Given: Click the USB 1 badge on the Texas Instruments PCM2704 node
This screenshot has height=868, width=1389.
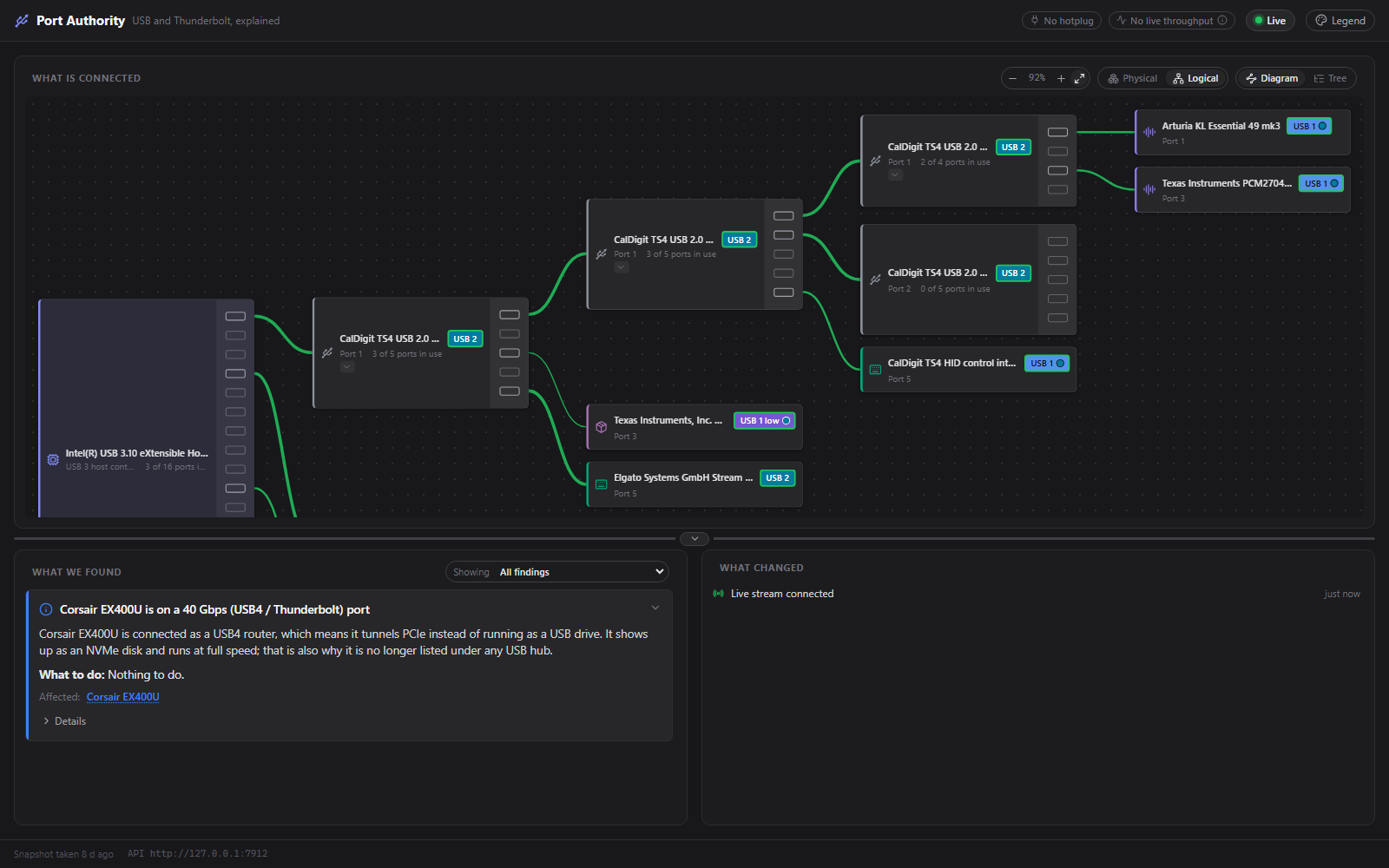Looking at the screenshot, I should pos(1321,183).
